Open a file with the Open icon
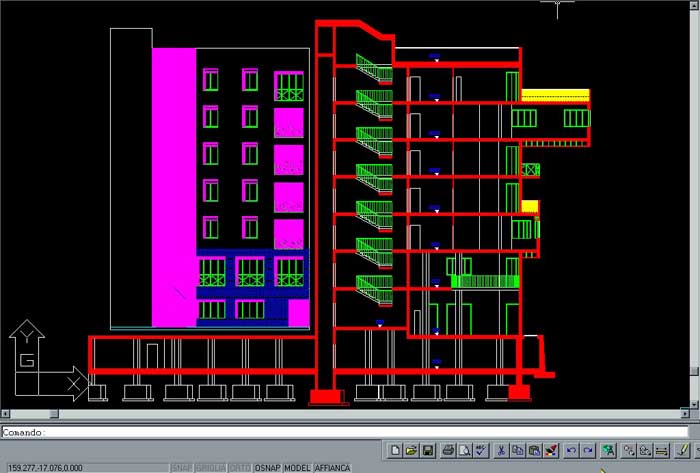Screen dimensions: 700x473 click(411, 451)
